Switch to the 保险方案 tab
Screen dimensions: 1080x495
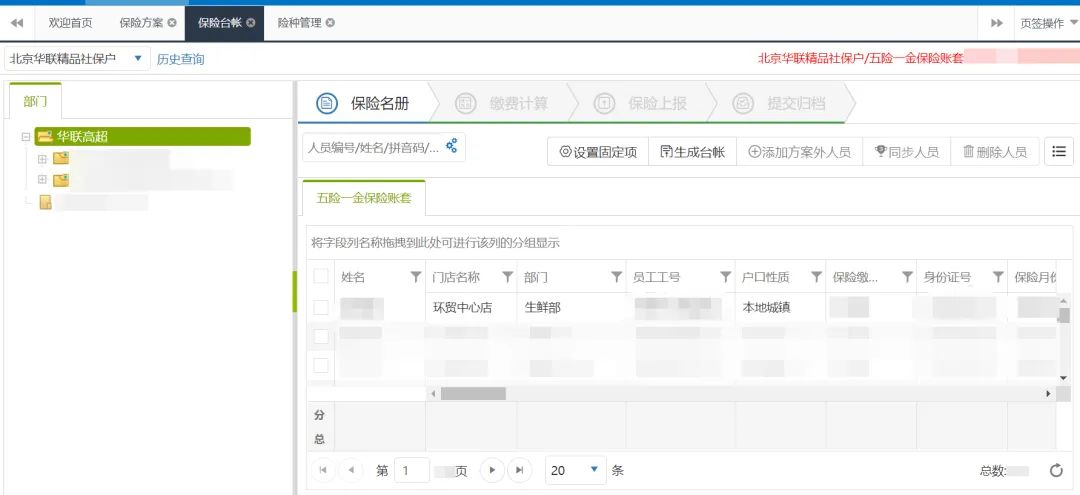coord(141,23)
